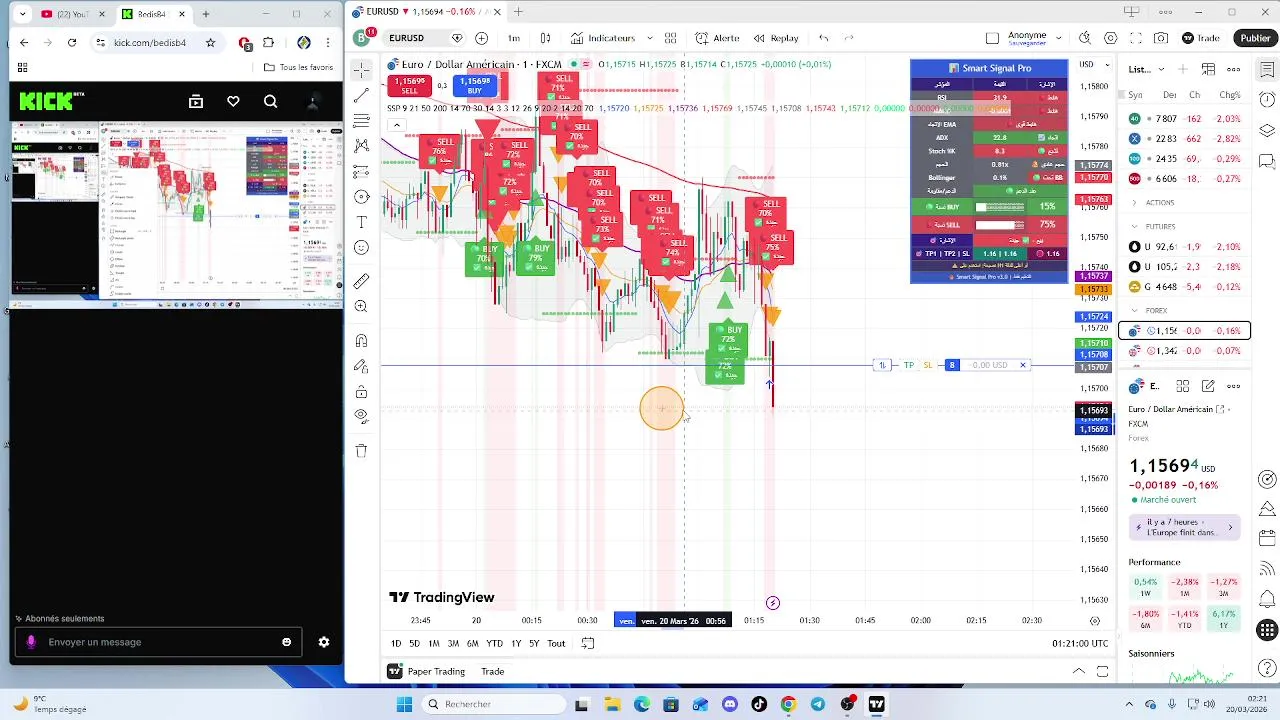Viewport: 1280px width, 720px height.
Task: Click the Kick heart following icon
Action: point(233,101)
